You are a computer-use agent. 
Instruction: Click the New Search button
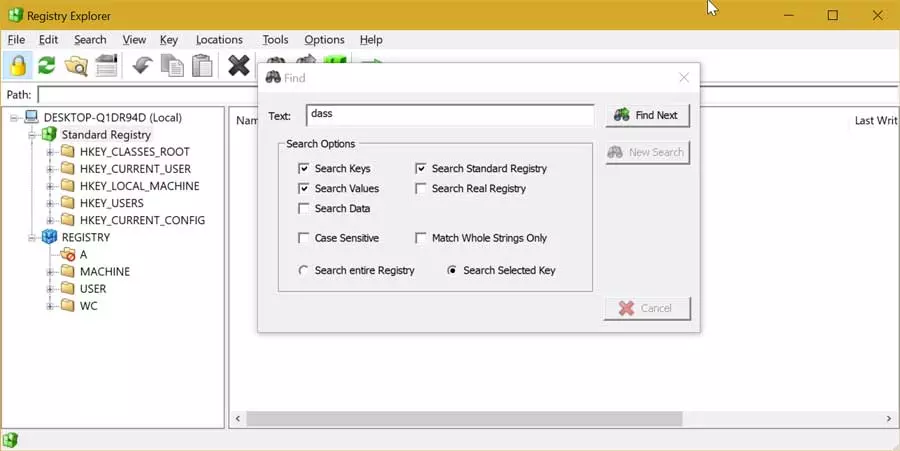tap(647, 153)
